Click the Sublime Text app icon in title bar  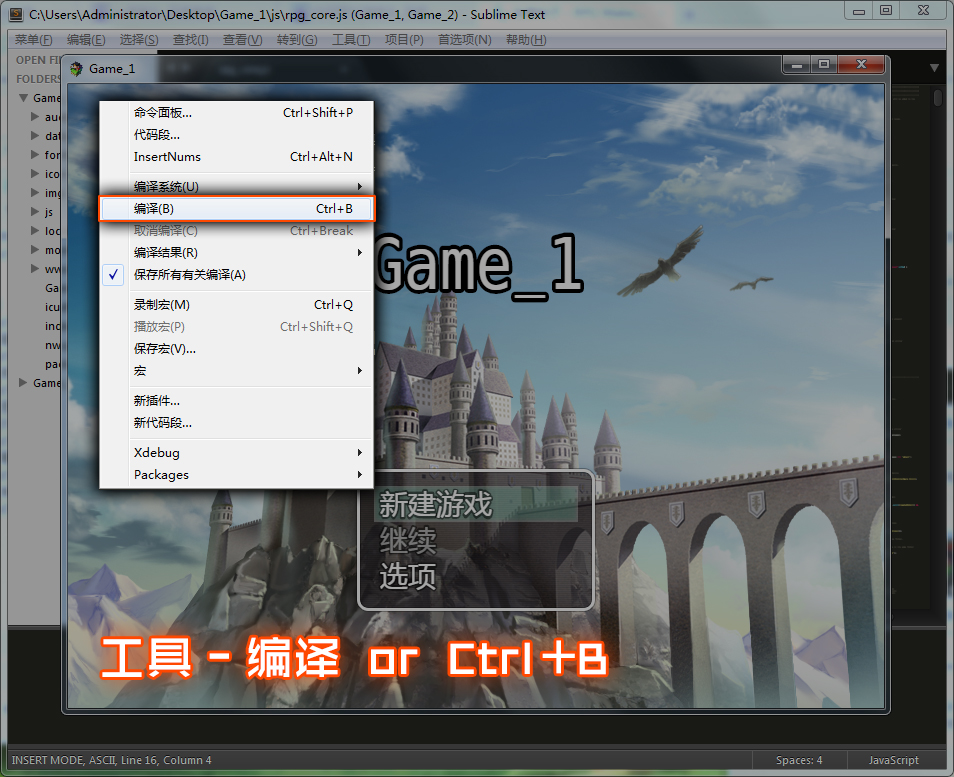click(x=16, y=14)
